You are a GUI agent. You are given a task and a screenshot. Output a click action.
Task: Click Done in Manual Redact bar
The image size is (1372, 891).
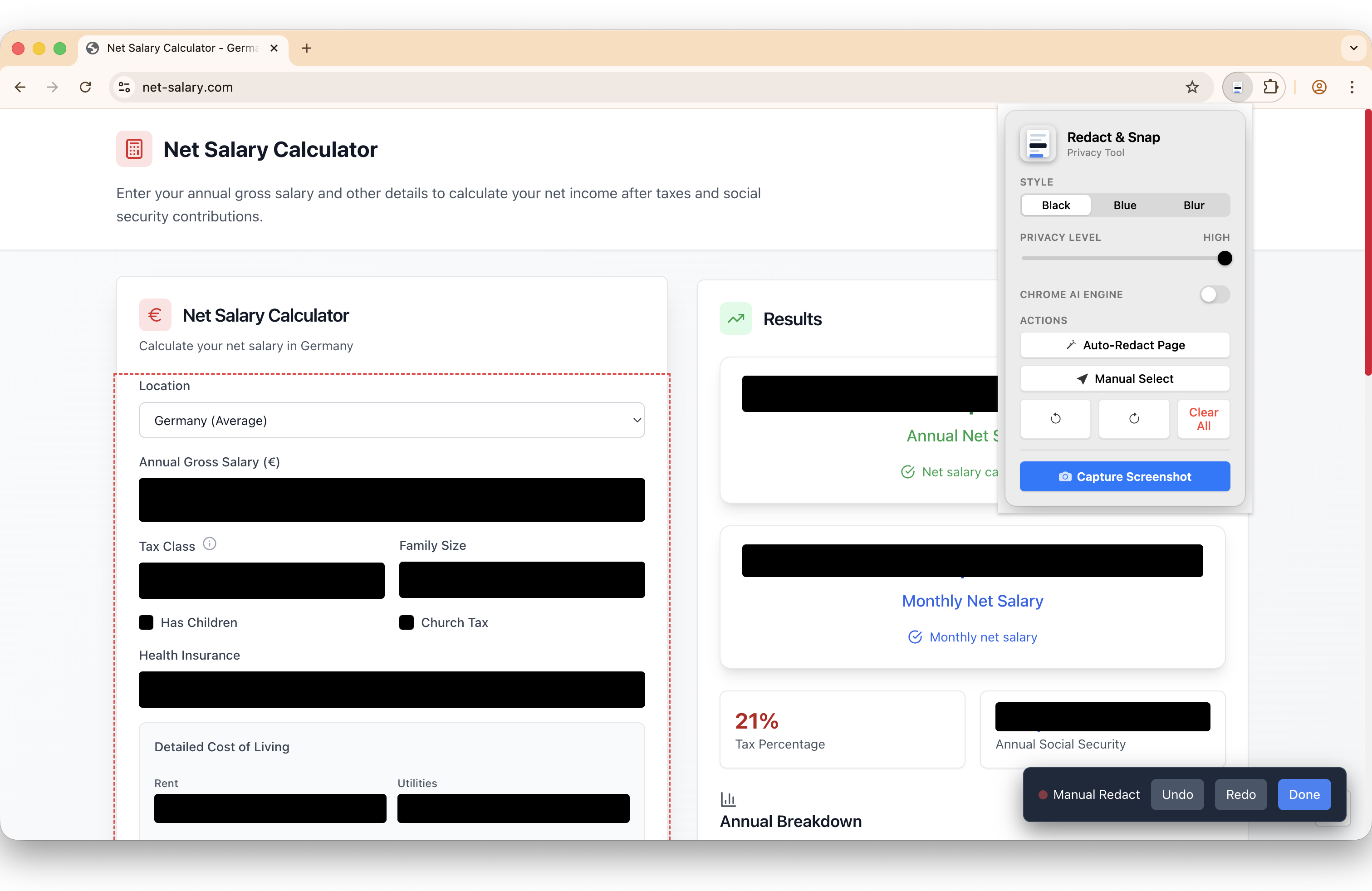tap(1304, 794)
